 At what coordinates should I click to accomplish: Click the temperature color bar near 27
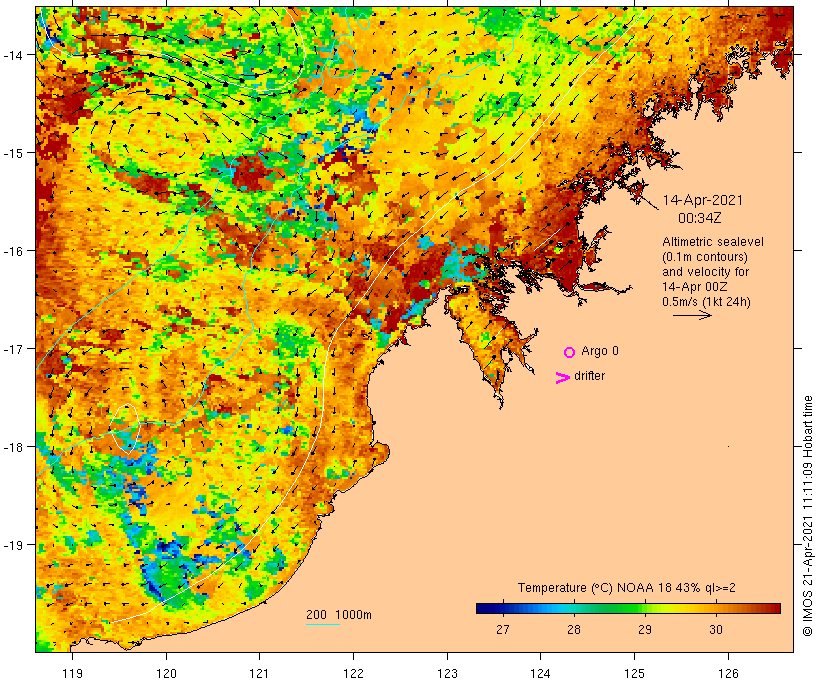[x=503, y=608]
